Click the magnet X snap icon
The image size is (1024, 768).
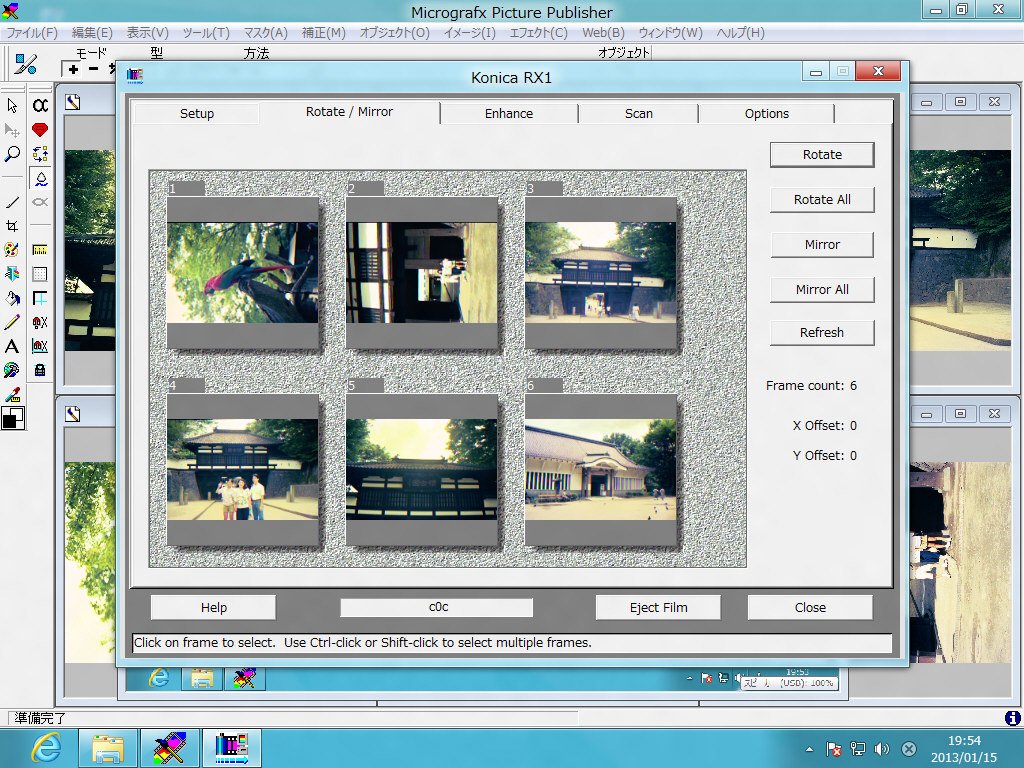40,322
